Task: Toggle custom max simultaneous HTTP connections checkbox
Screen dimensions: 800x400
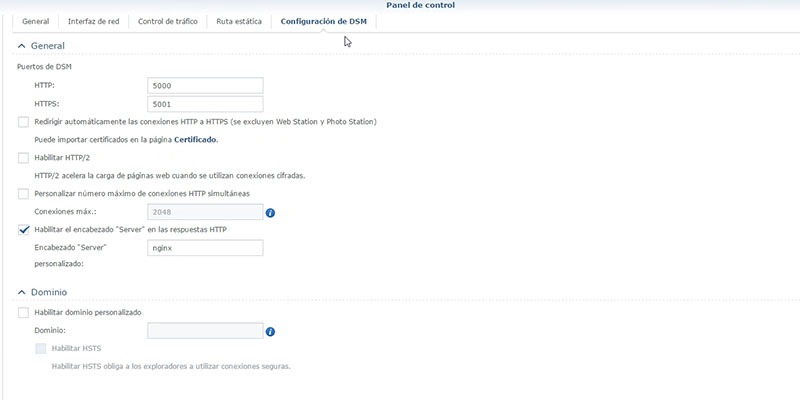Action: coord(23,193)
